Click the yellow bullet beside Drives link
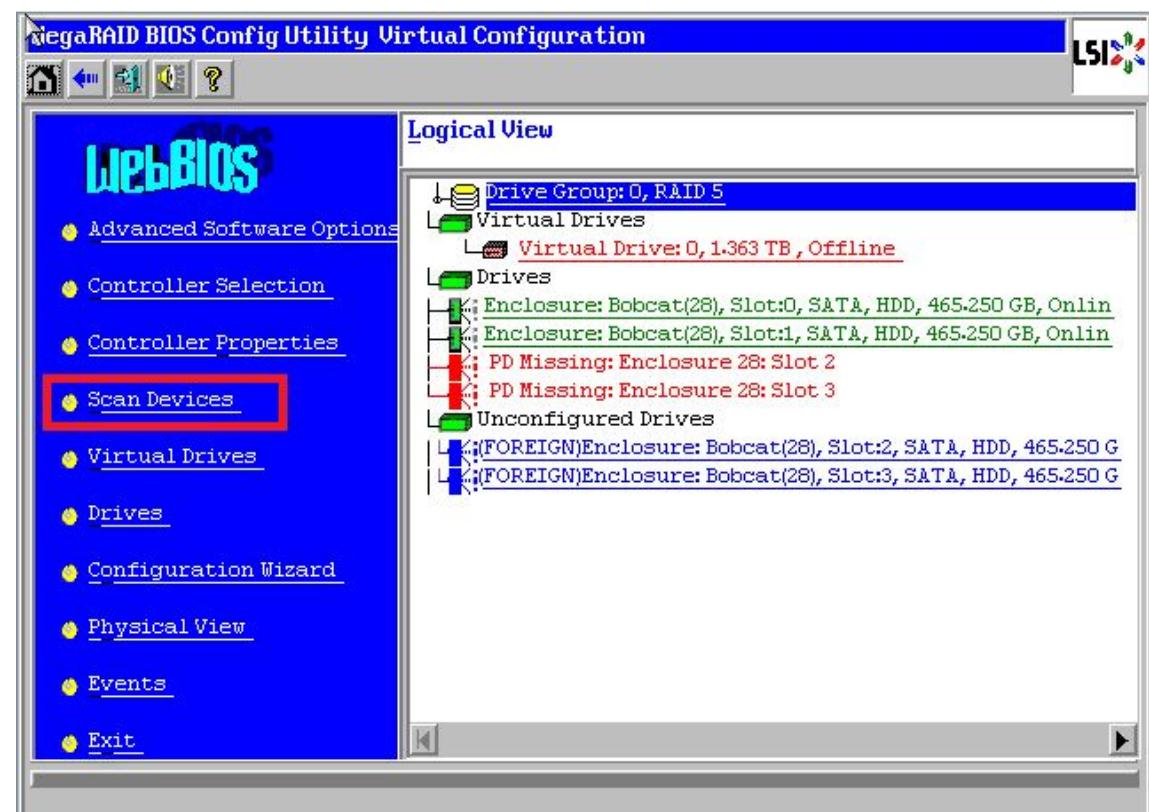1149x812 pixels. pos(70,517)
